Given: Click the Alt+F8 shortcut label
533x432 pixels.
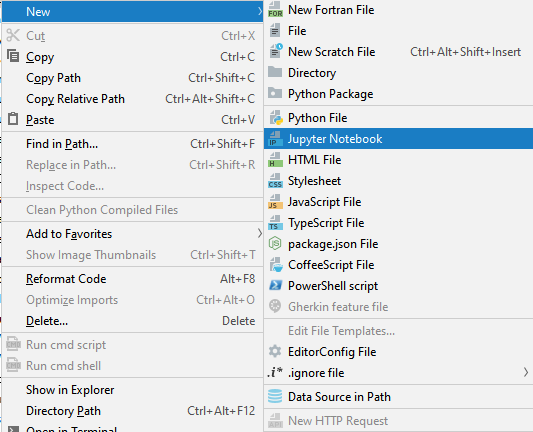Looking at the screenshot, I should point(237,279).
